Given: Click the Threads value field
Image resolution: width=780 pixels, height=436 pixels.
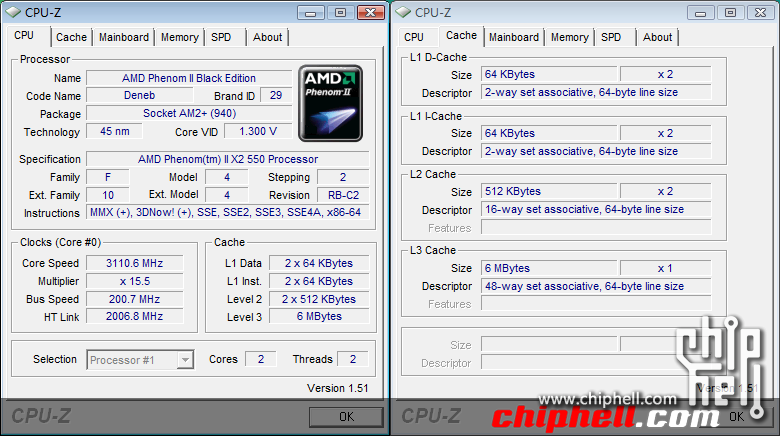Looking at the screenshot, I should pos(353,359).
